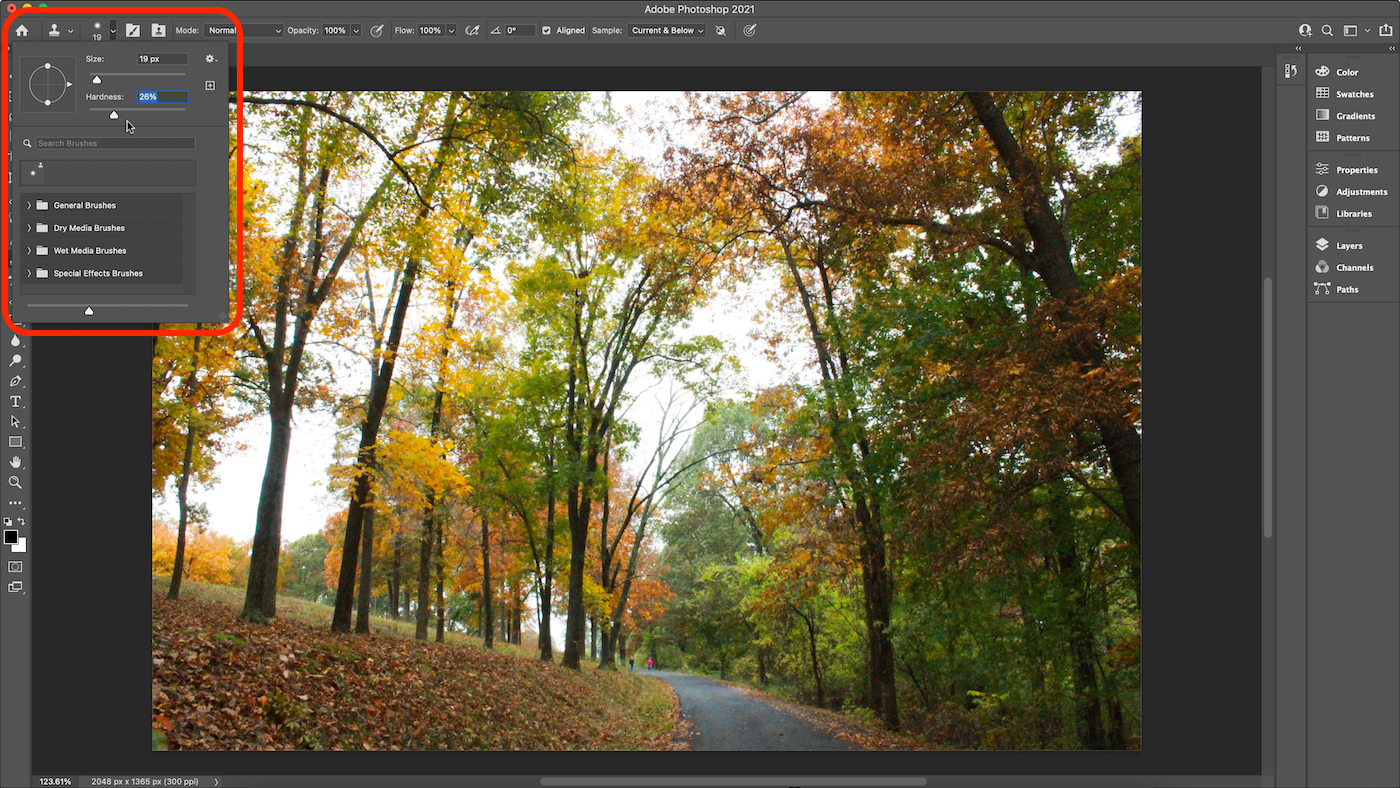This screenshot has height=788, width=1400.
Task: Select the Hand tool
Action: [x=16, y=462]
